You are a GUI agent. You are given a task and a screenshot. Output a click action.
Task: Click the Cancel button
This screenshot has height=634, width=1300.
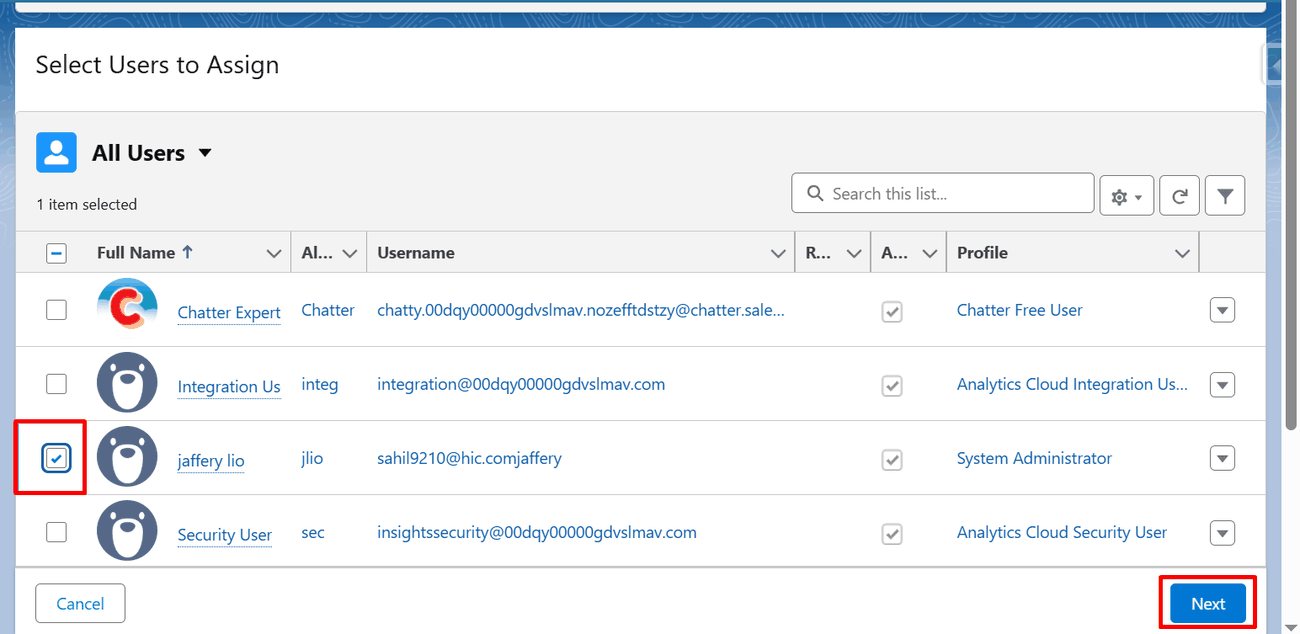pos(80,603)
